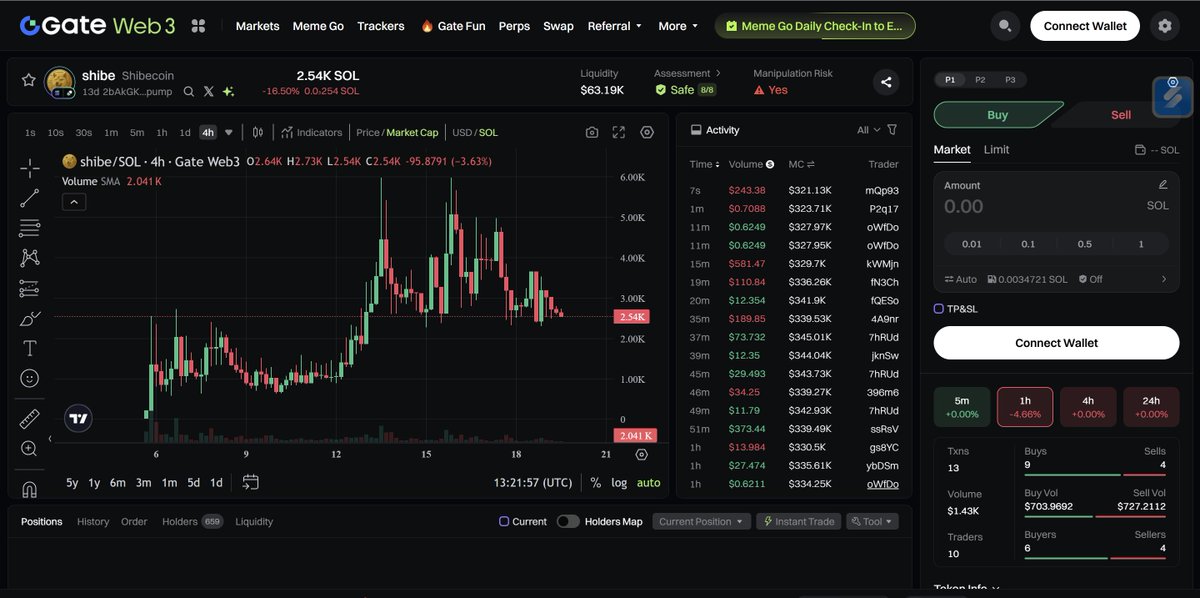The image size is (1200, 598).
Task: Toggle percent scale on chart
Action: (596, 482)
